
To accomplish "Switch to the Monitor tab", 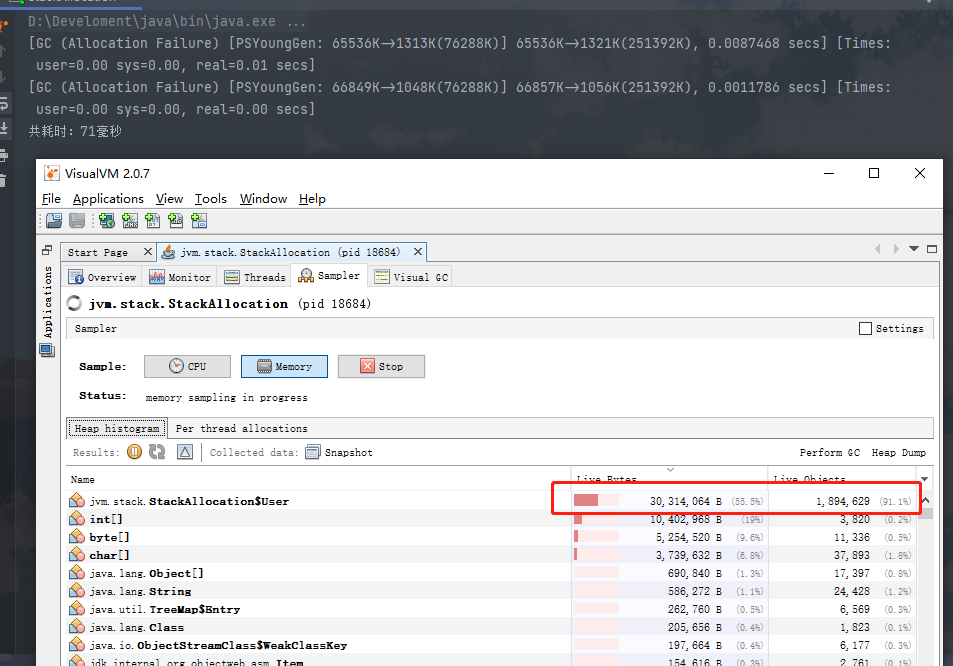I will click(180, 277).
